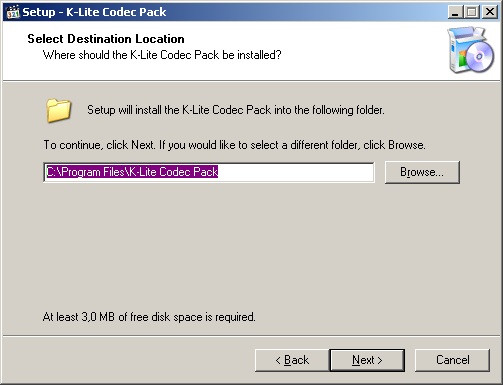Viewport: 503px width, 385px height.
Task: Cancel the K-Lite Codec Pack installation
Action: 452,360
